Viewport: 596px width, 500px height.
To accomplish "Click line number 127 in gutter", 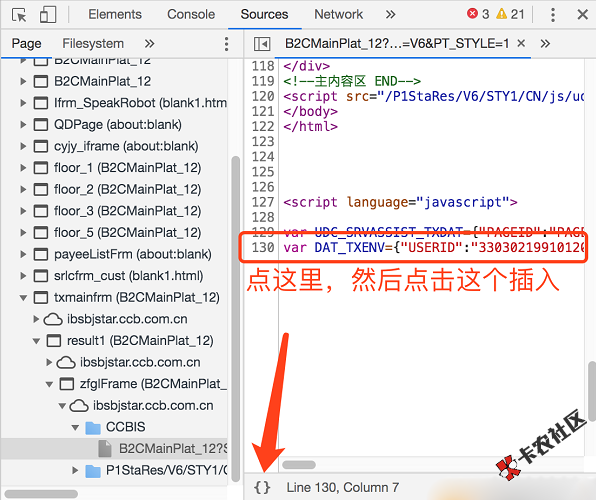I will tap(263, 202).
